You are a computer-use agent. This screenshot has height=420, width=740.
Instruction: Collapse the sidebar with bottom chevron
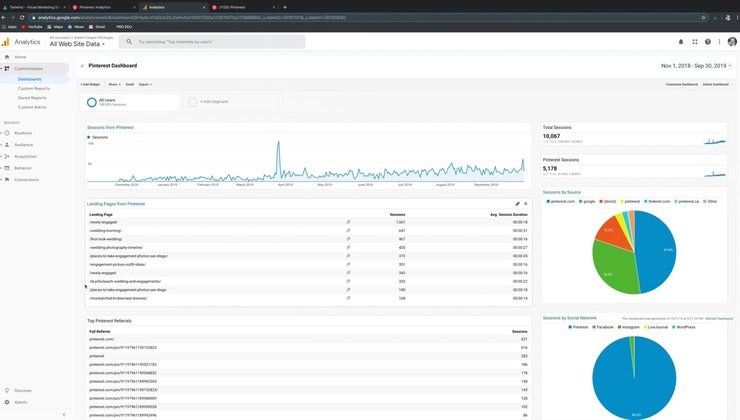click(64, 414)
